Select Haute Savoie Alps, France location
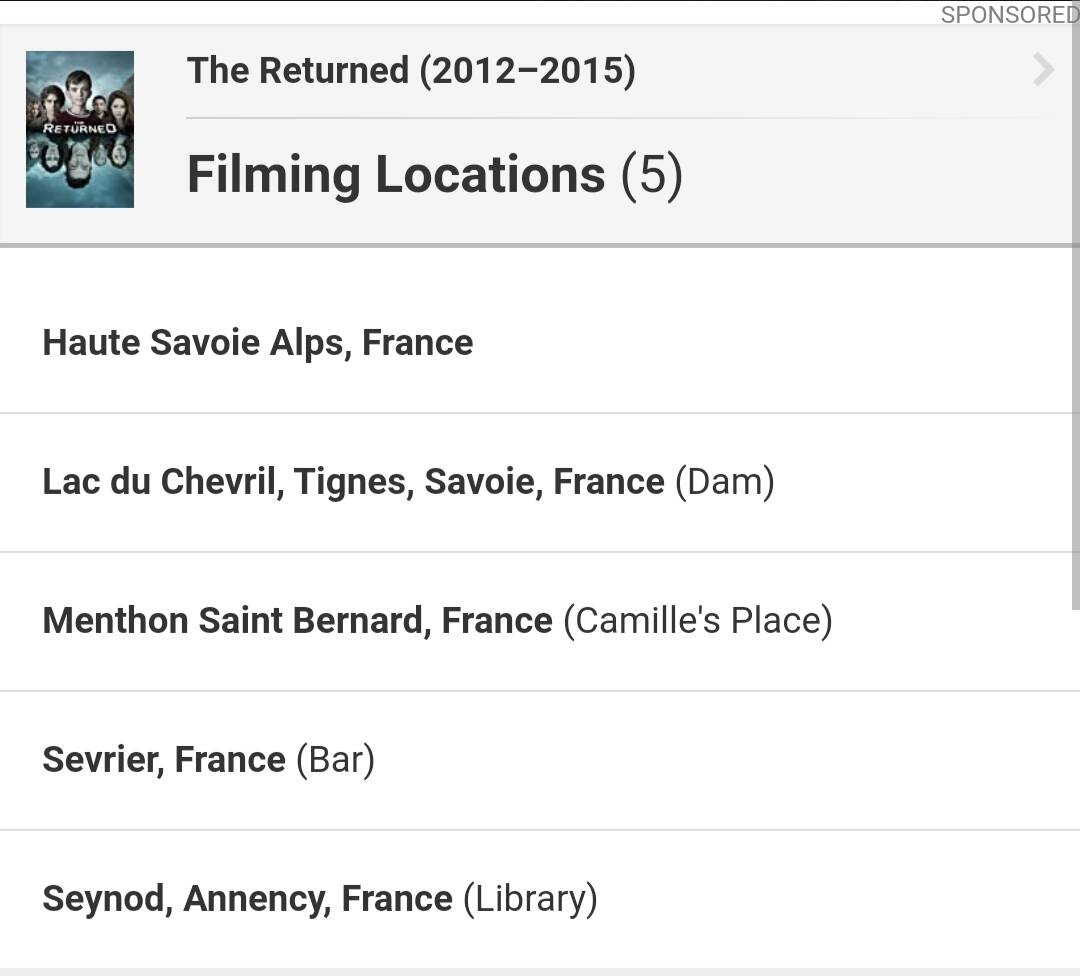 258,343
